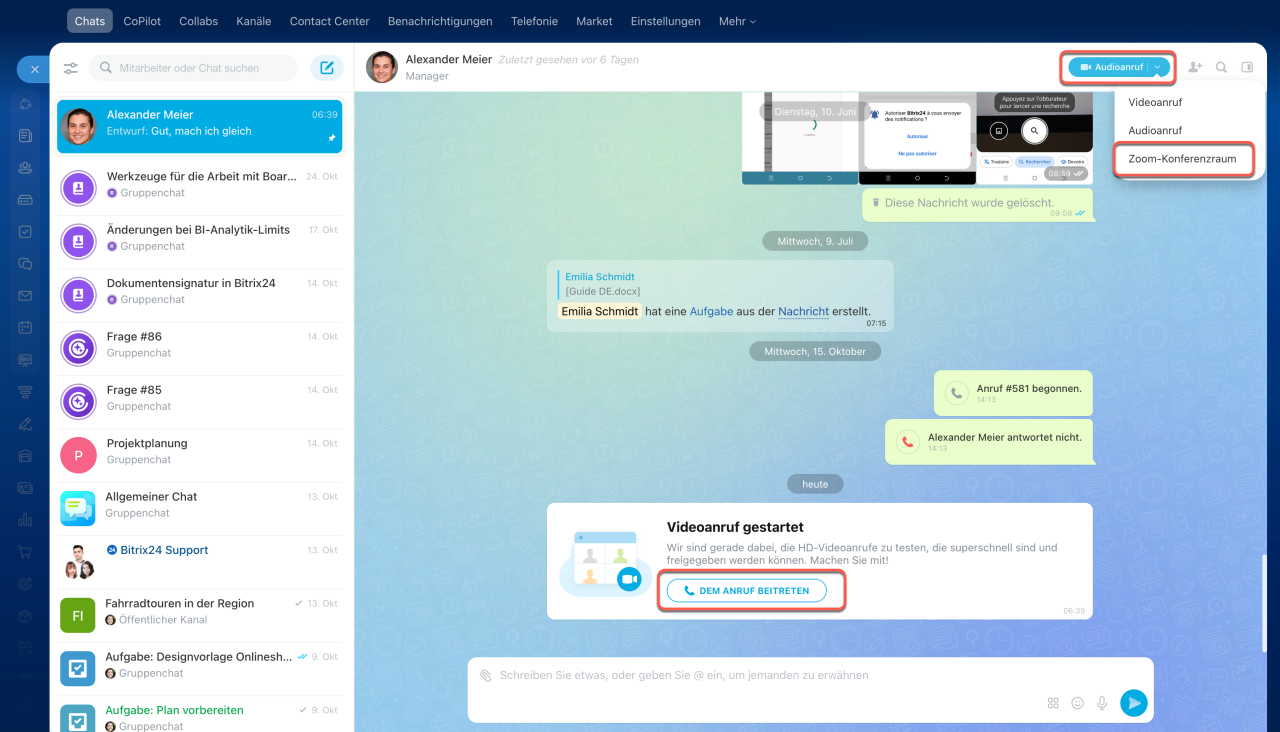Follow the Nachricht link in Emilia's message

(x=803, y=311)
